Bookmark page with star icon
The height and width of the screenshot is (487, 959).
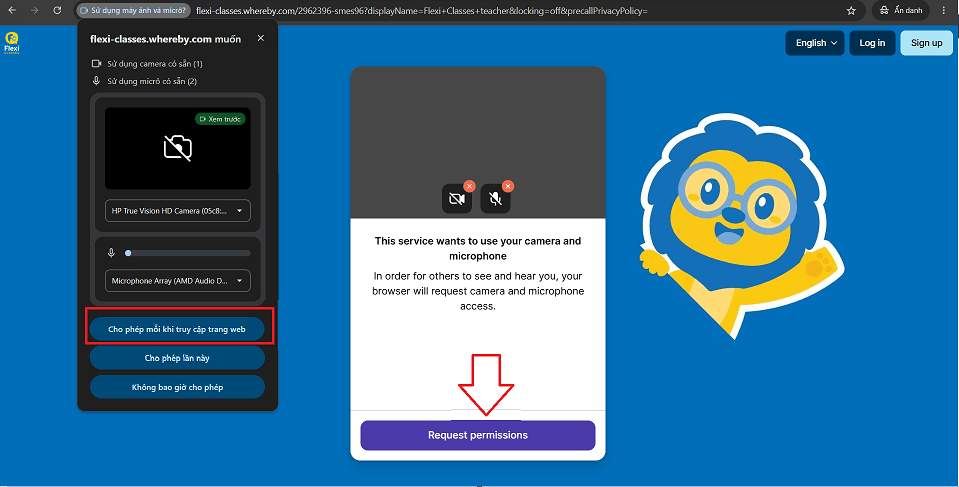(x=851, y=10)
